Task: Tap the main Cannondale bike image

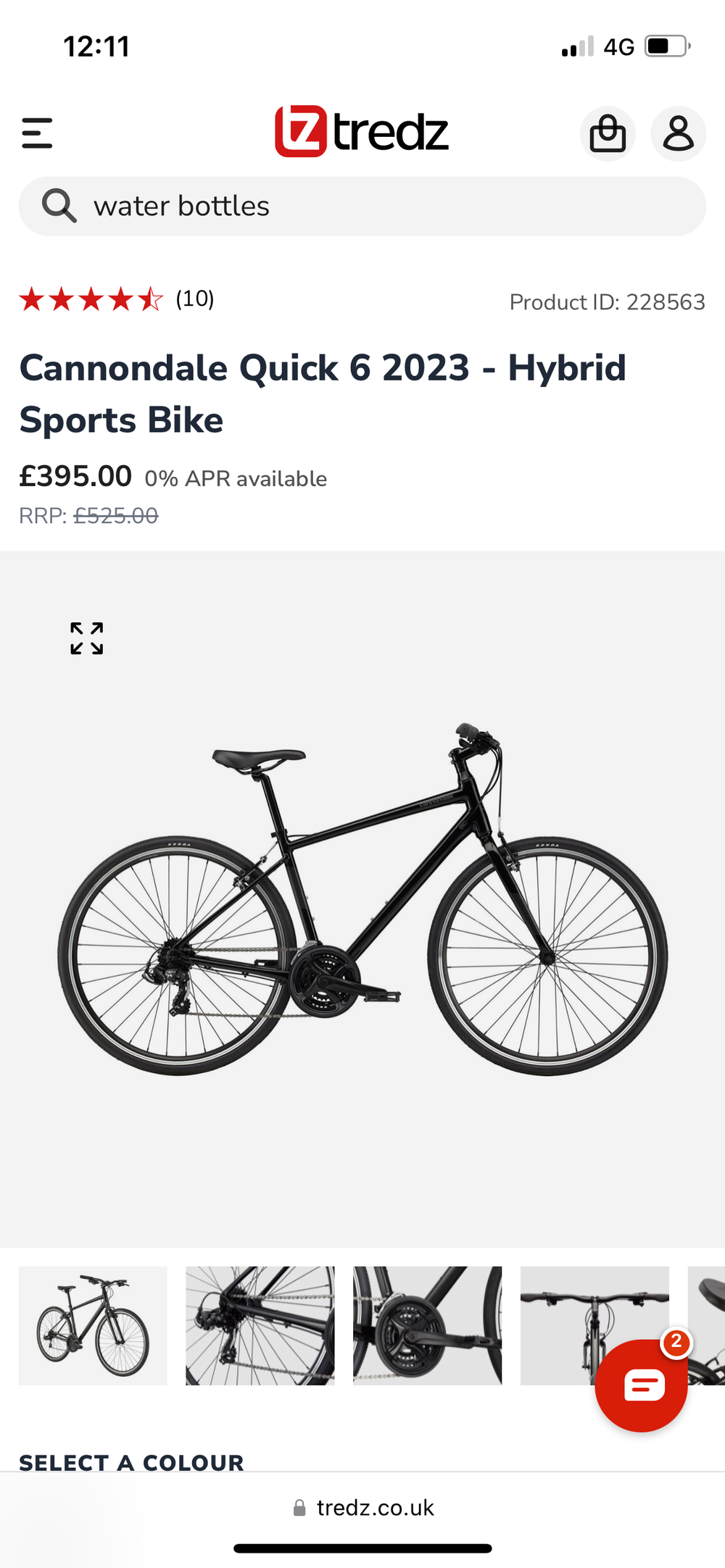Action: pyautogui.click(x=362, y=898)
